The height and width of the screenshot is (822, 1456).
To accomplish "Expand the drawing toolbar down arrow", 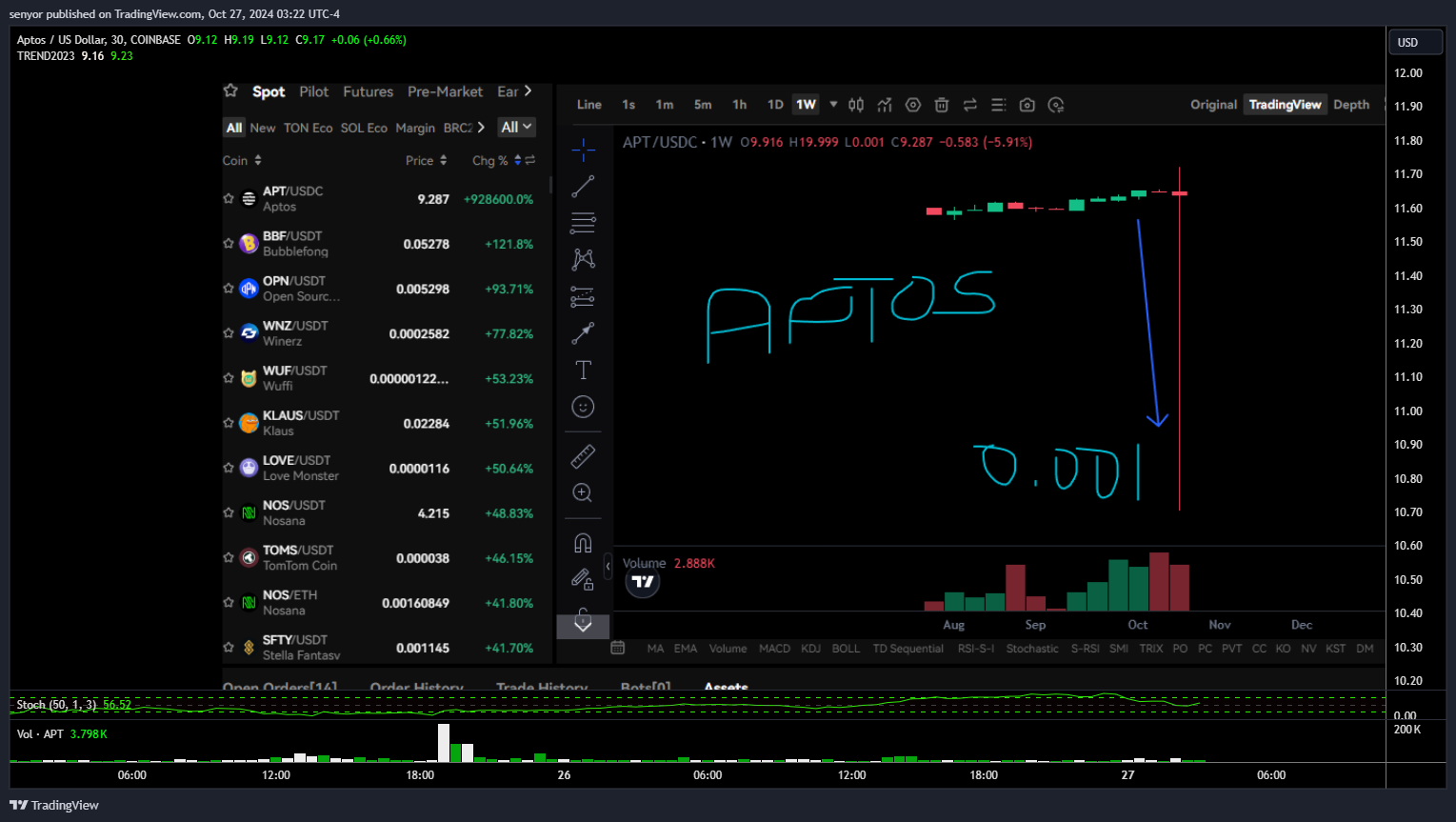I will pyautogui.click(x=583, y=626).
